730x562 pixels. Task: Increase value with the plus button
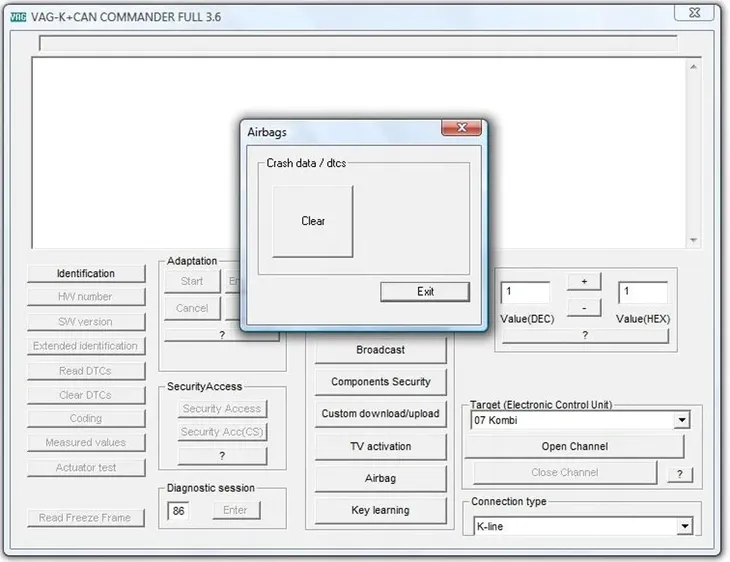coord(584,282)
